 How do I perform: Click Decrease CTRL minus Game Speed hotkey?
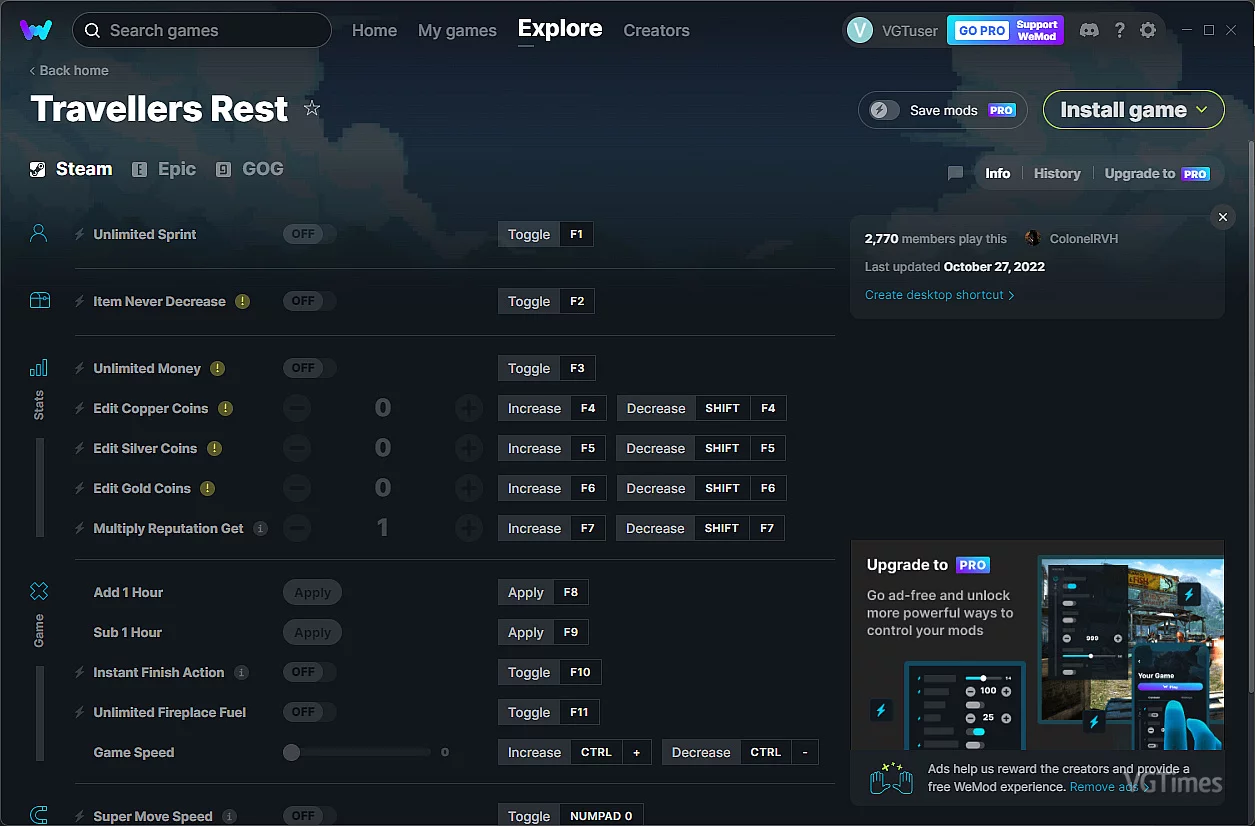coord(740,752)
